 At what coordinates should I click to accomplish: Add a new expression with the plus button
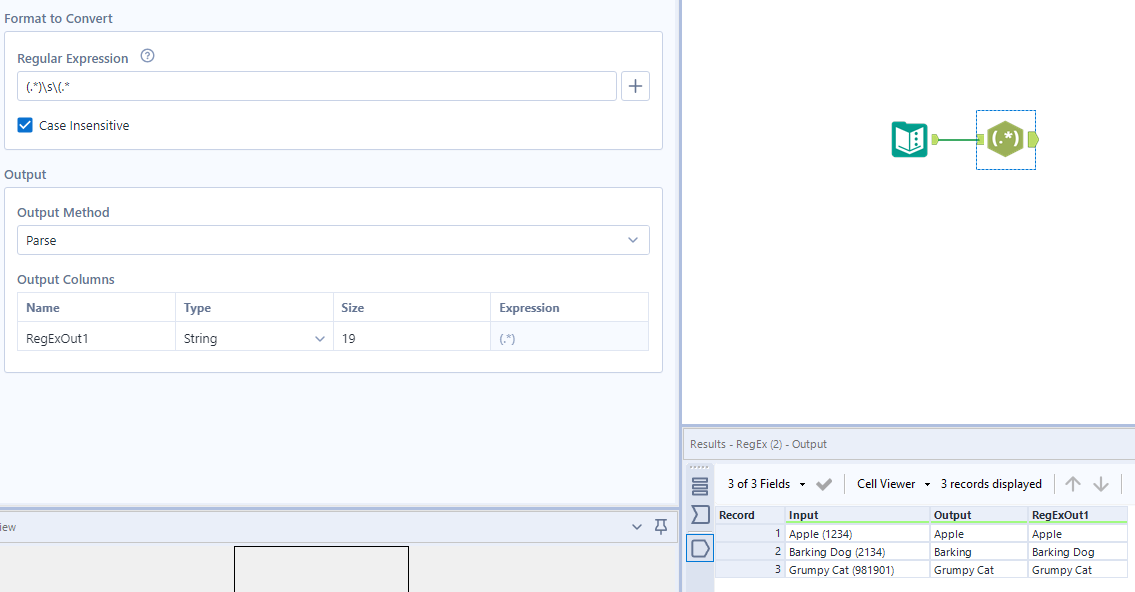635,86
